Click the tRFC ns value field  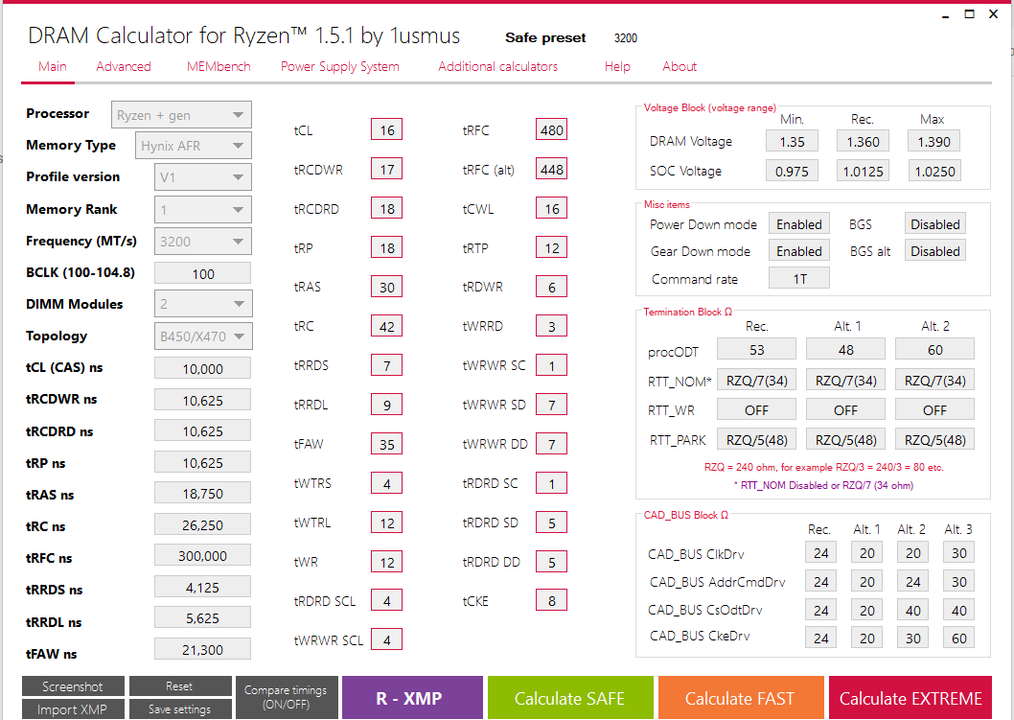(x=202, y=556)
